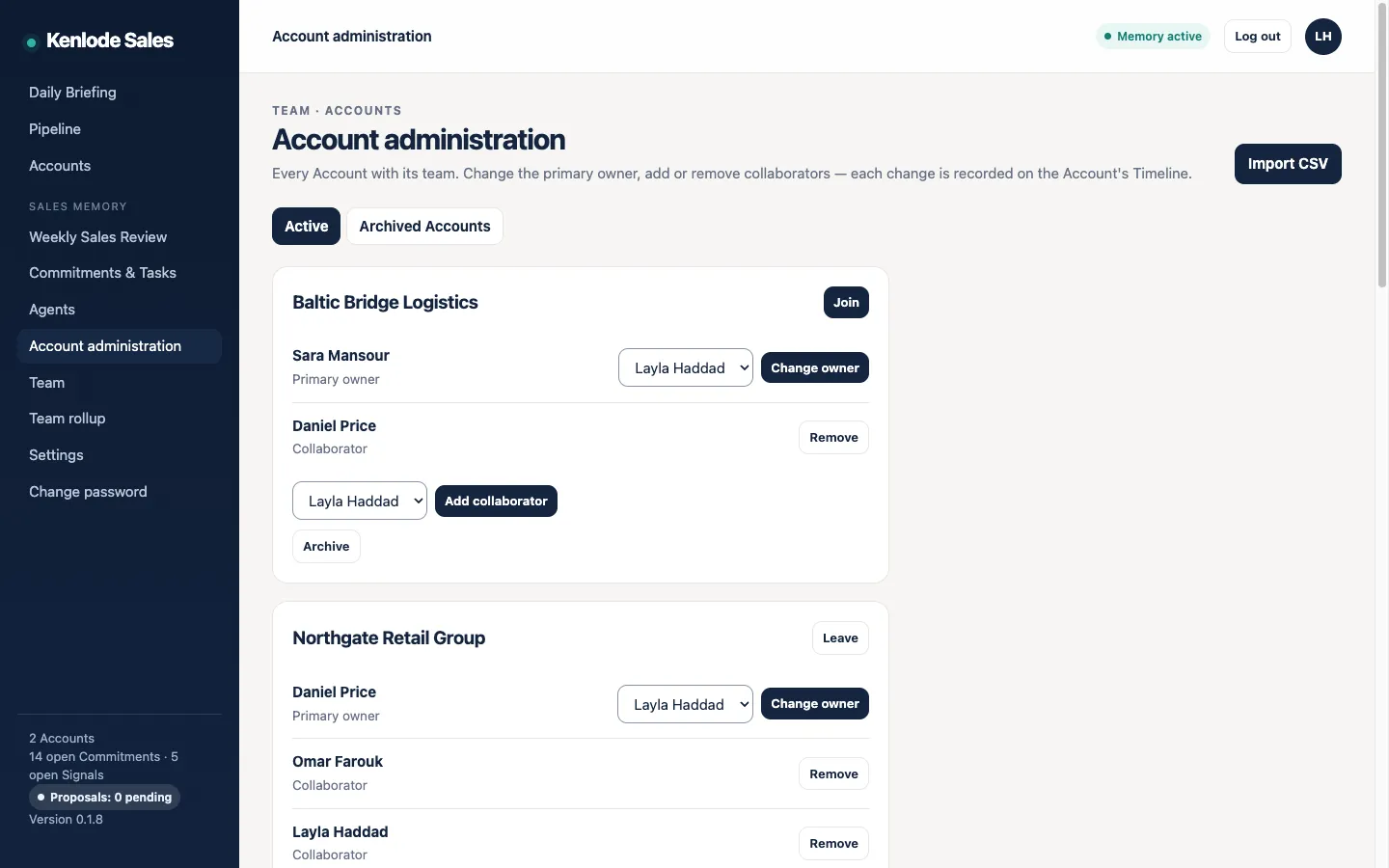Switch to Archived Accounts tab
The image size is (1389, 868).
click(424, 226)
